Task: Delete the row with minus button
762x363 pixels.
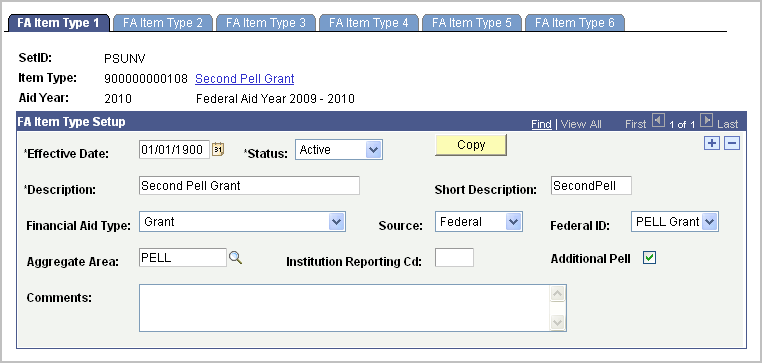Action: [x=732, y=143]
